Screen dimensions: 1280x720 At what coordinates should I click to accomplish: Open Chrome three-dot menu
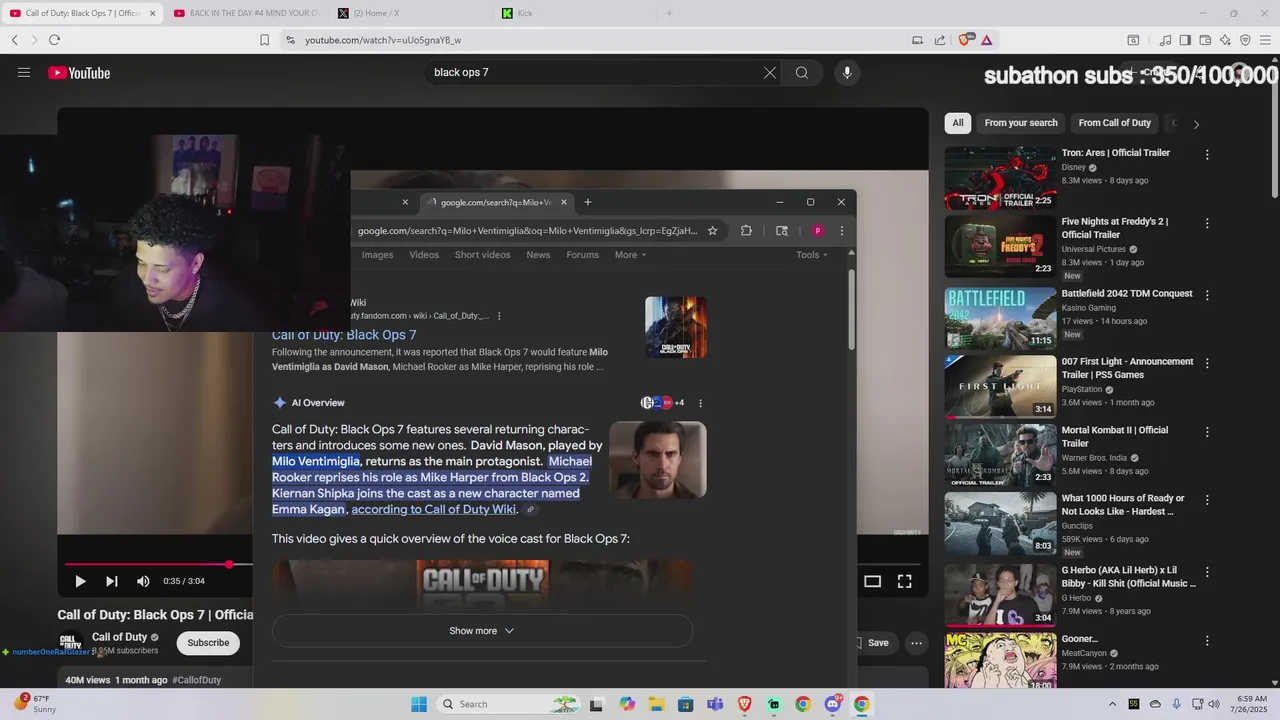[x=841, y=231]
